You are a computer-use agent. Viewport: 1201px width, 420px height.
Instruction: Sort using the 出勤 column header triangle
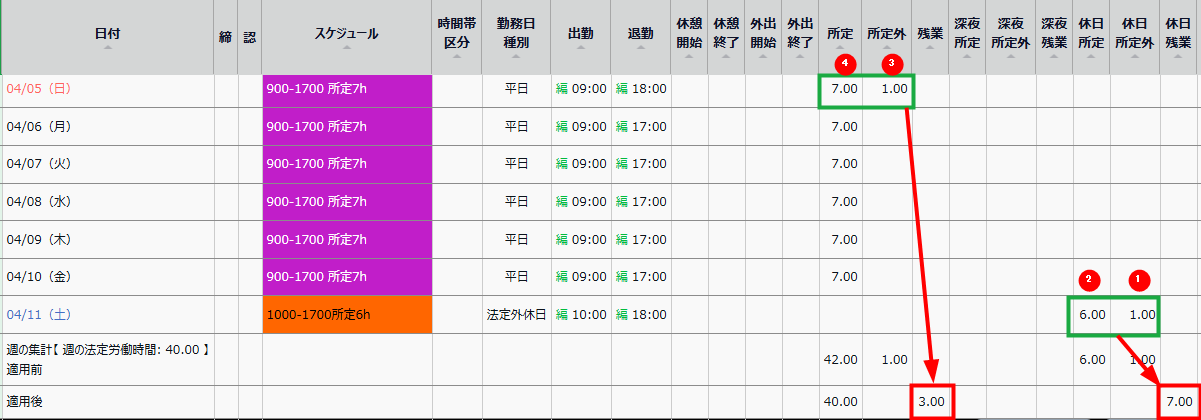click(580, 48)
